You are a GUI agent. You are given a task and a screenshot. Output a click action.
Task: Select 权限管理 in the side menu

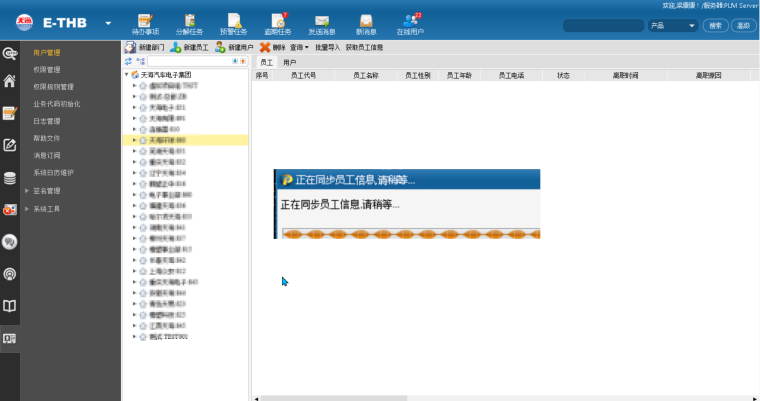(46, 70)
